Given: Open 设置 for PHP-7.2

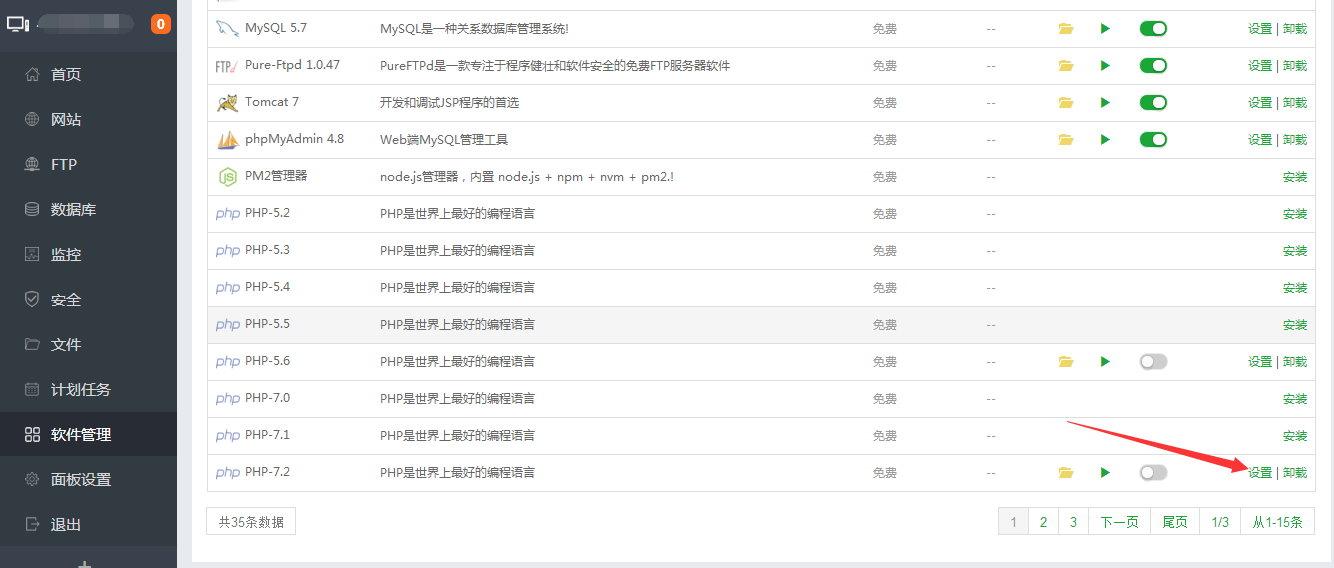Looking at the screenshot, I should pyautogui.click(x=1260, y=473).
